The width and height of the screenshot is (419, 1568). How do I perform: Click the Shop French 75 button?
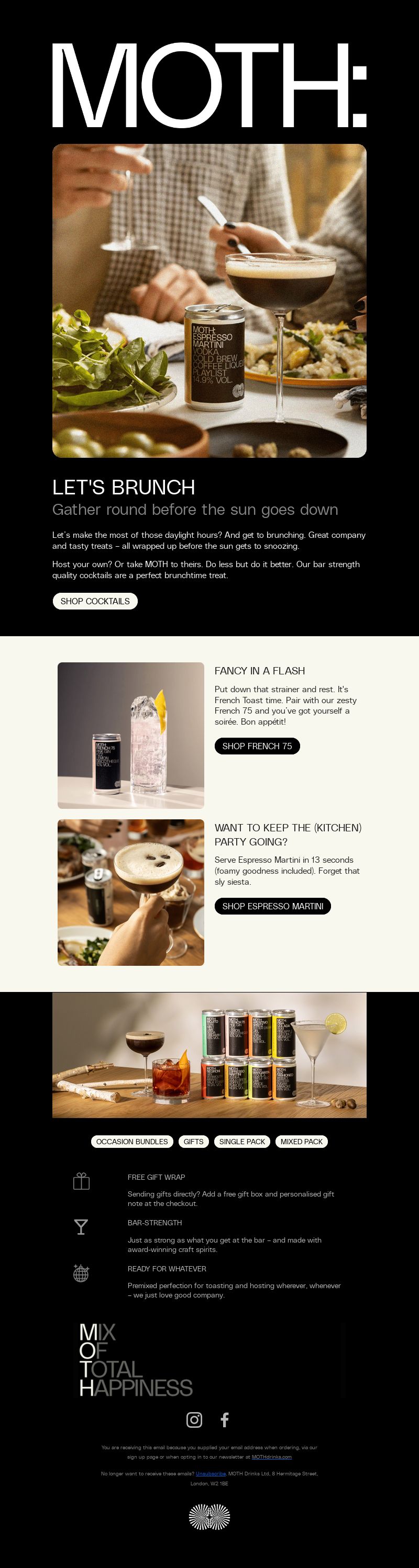(257, 746)
